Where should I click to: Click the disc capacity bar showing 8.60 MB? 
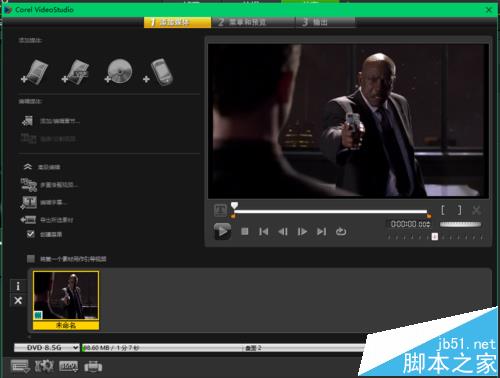tap(223, 348)
